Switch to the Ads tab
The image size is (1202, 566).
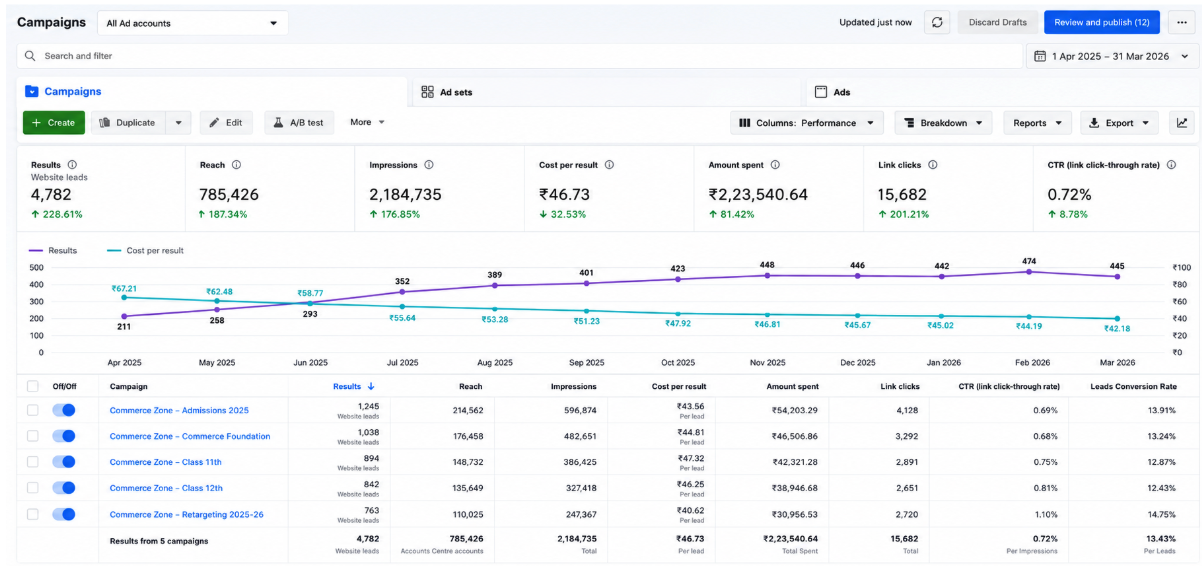click(x=1002, y=92)
